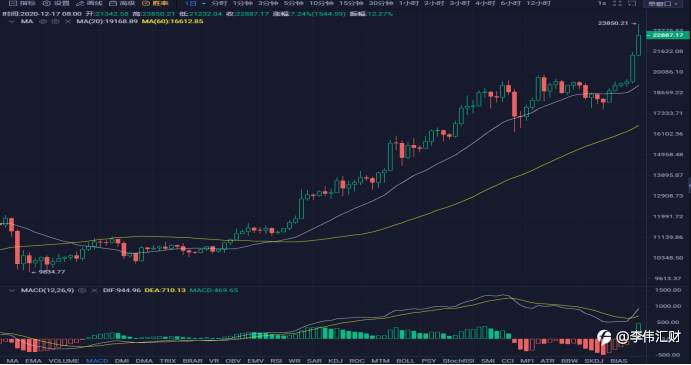Image resolution: width=691 pixels, height=365 pixels.
Task: Select the EMV indicator tab
Action: pyautogui.click(x=256, y=361)
